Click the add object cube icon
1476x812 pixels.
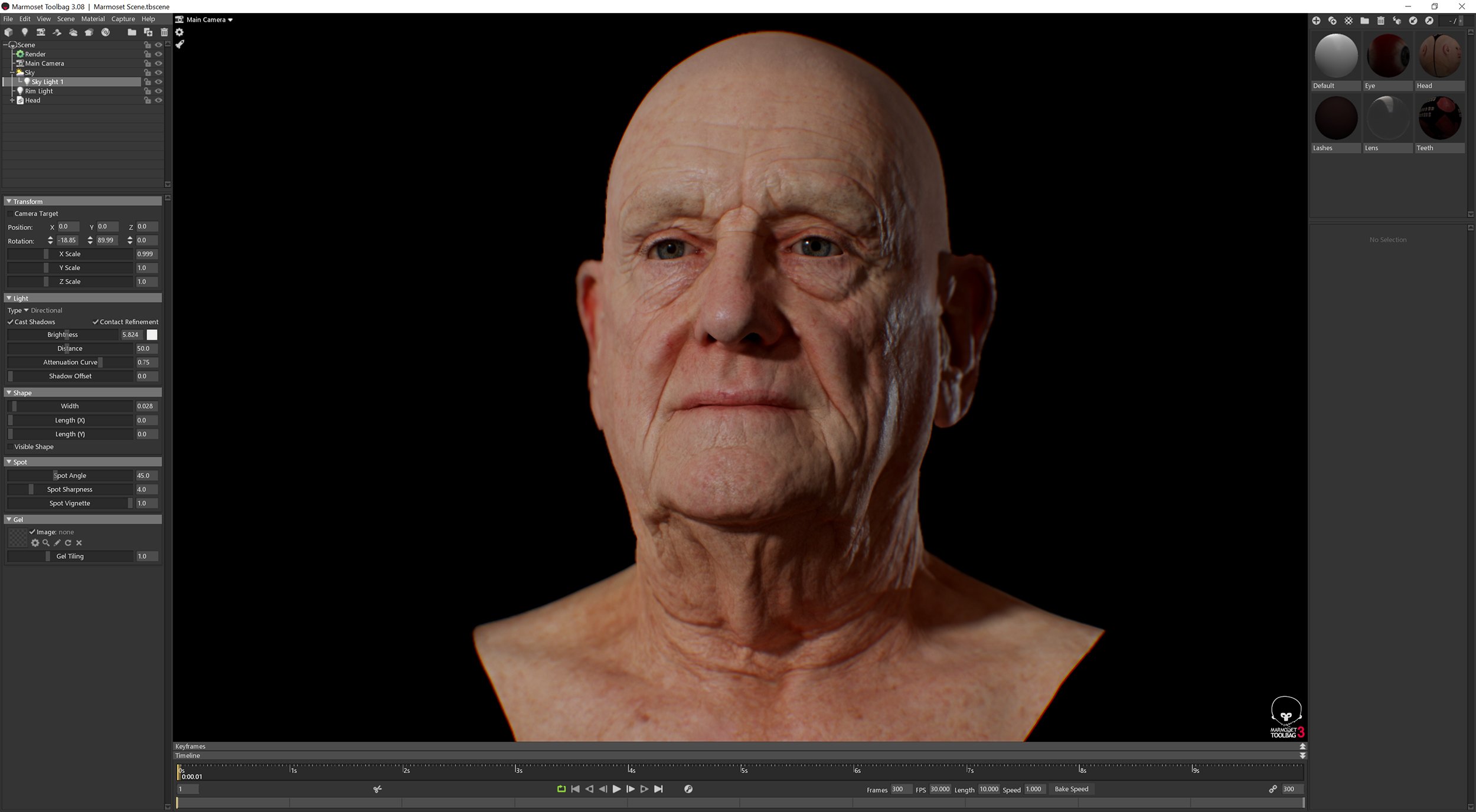pos(8,32)
